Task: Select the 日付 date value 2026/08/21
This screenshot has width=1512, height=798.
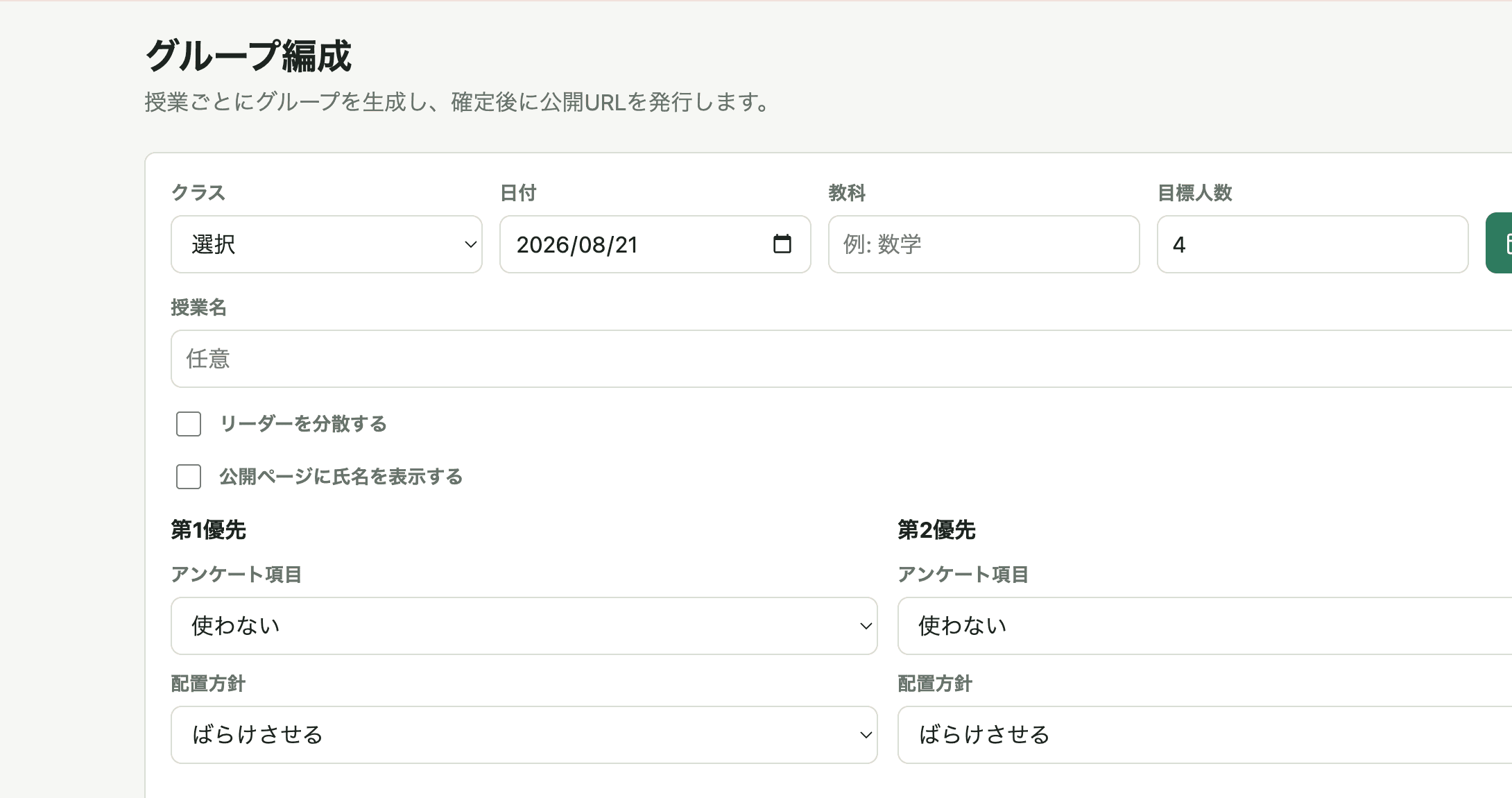Action: click(577, 245)
